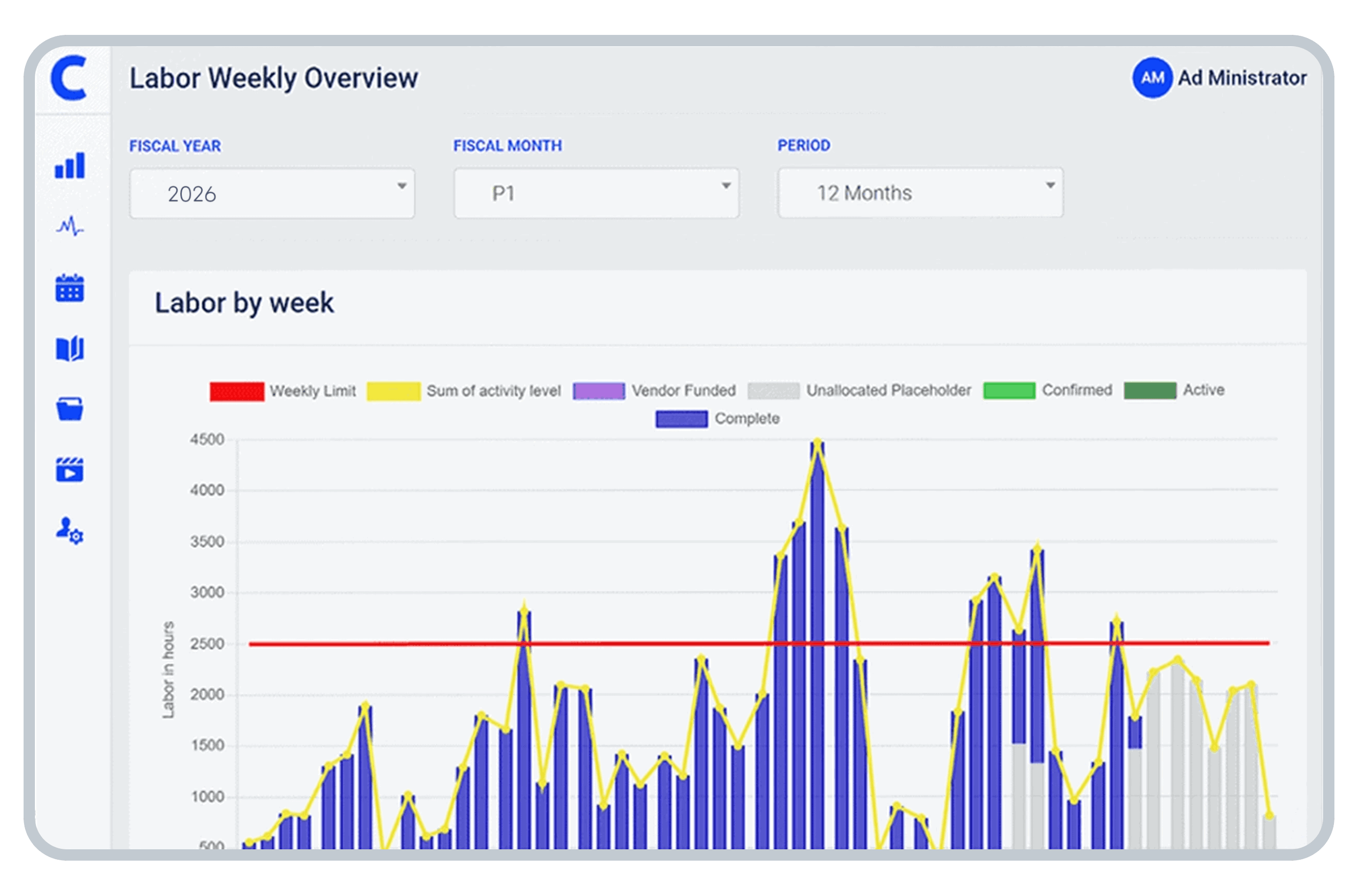Toggle the Confirmed legend entry

point(1048,390)
